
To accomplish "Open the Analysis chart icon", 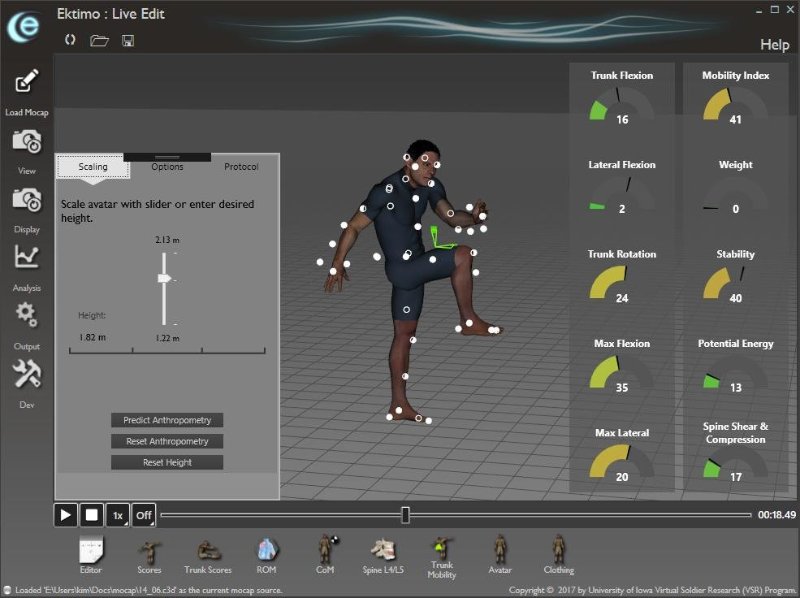I will 27,258.
